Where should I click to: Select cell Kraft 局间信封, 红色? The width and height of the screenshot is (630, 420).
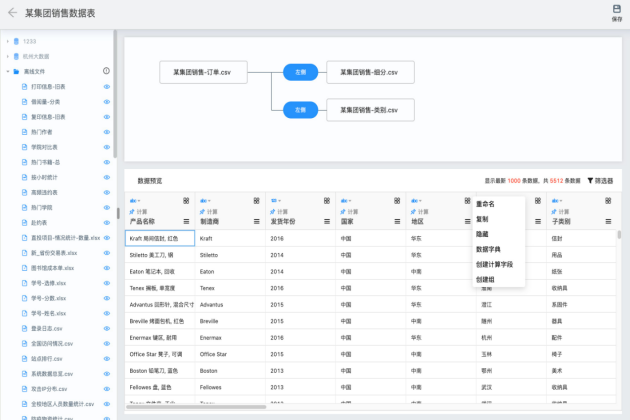[x=160, y=238]
